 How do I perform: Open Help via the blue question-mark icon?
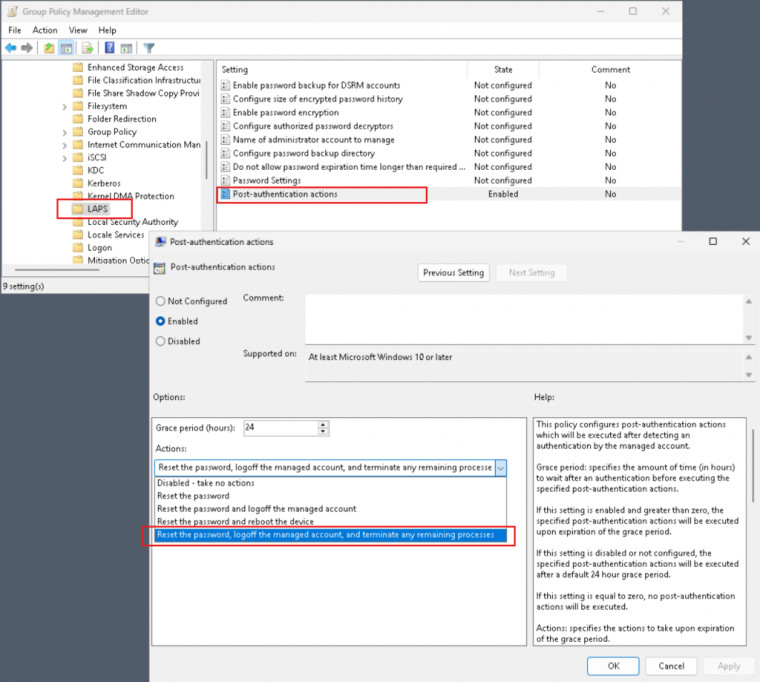click(109, 48)
